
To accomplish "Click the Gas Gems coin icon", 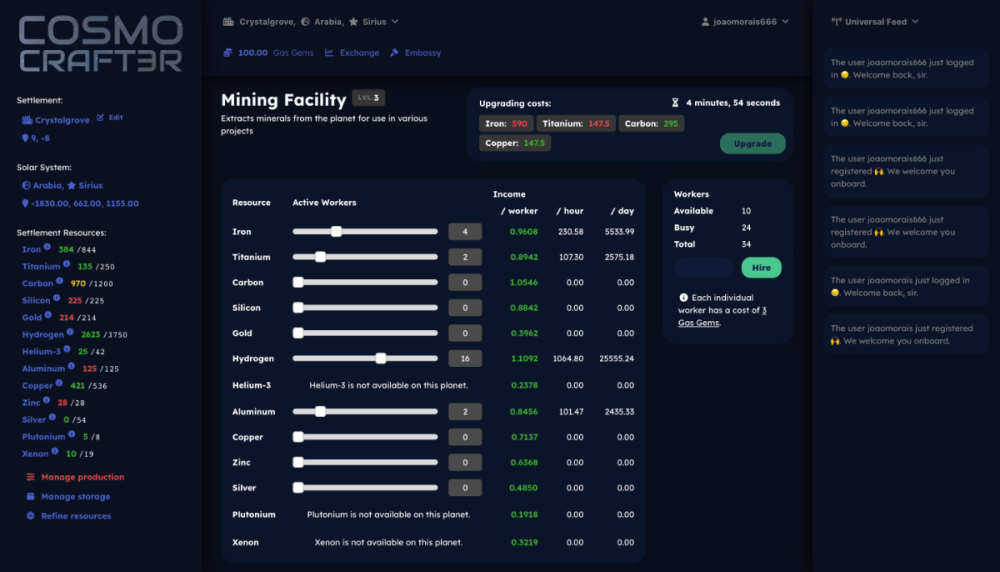I will click(228, 53).
